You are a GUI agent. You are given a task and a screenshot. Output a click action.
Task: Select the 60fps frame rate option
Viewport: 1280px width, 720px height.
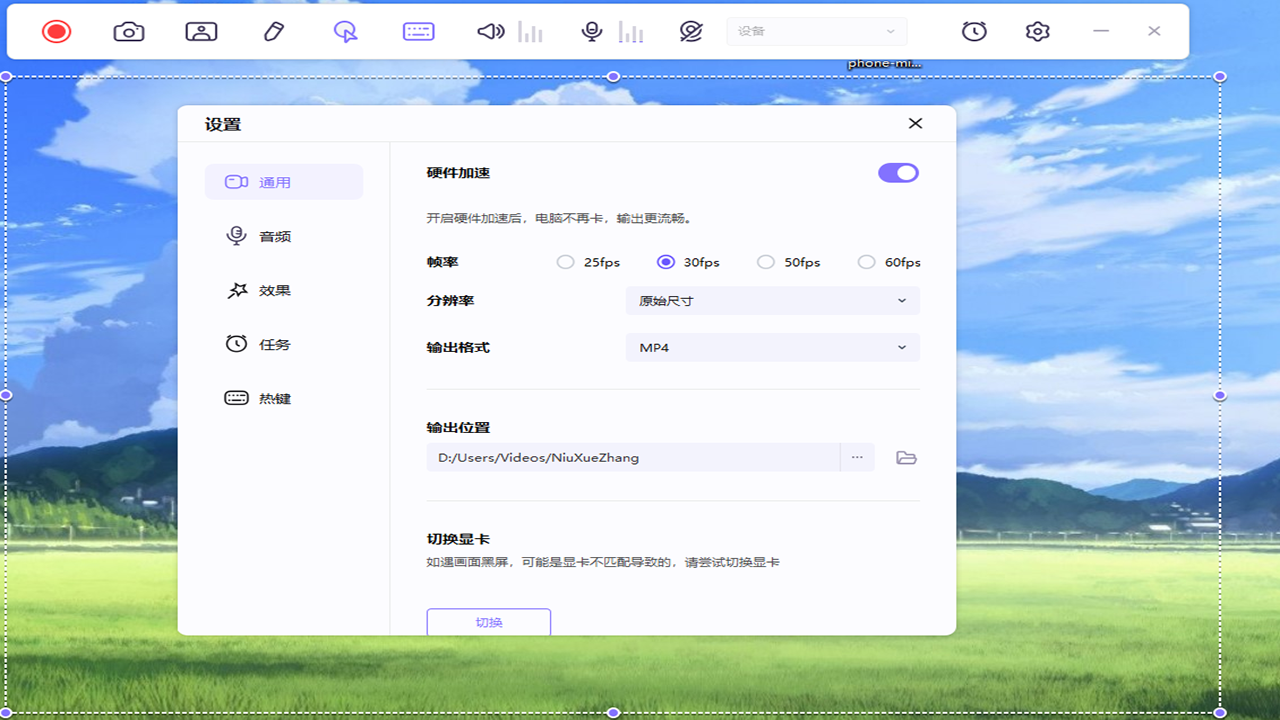coord(866,261)
